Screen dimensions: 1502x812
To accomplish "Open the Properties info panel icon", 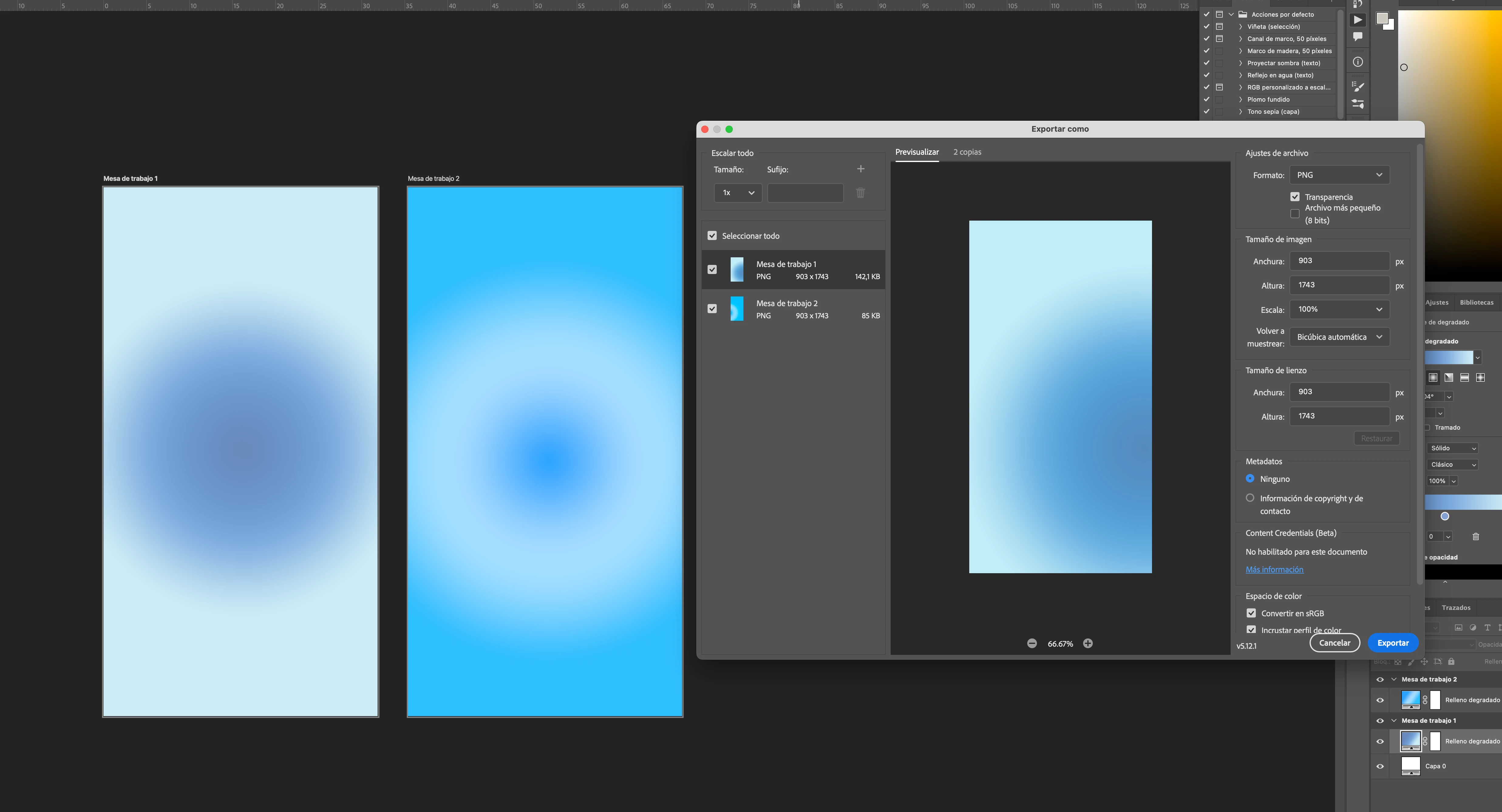I will click(x=1358, y=62).
